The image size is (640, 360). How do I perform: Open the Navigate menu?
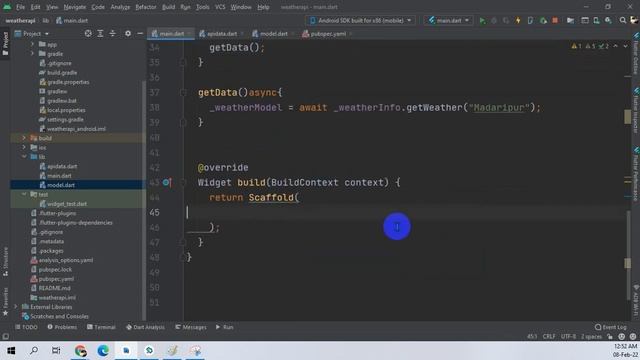75,7
